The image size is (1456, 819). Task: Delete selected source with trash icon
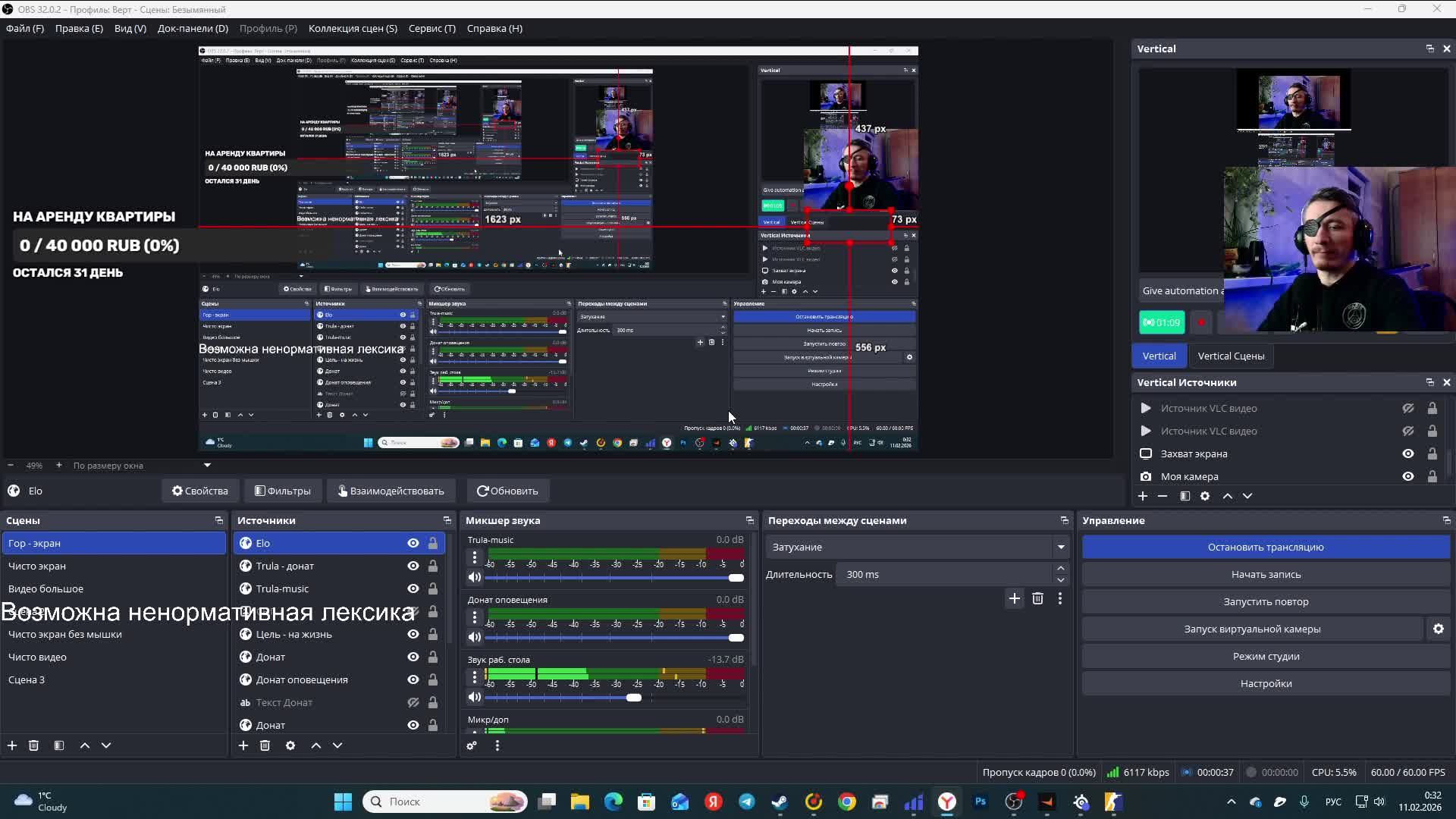click(265, 745)
